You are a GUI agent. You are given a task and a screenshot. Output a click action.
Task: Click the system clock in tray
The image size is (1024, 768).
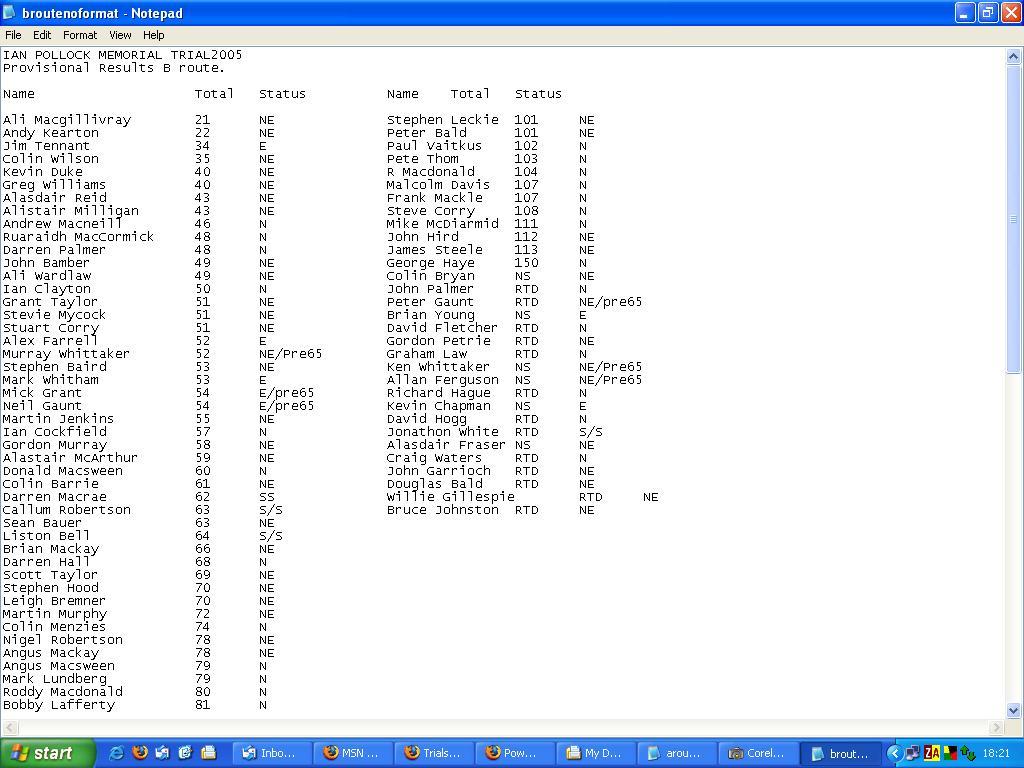click(x=996, y=753)
